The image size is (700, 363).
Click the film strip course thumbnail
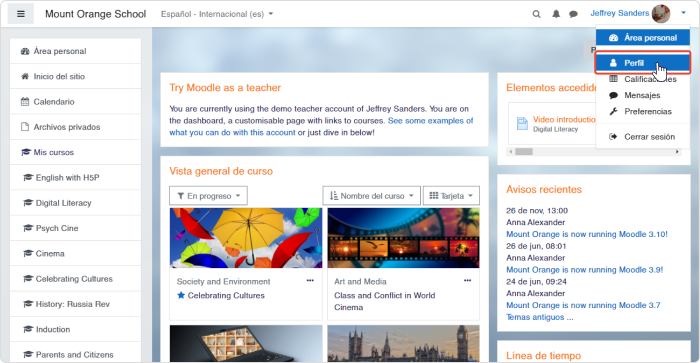pyautogui.click(x=404, y=238)
